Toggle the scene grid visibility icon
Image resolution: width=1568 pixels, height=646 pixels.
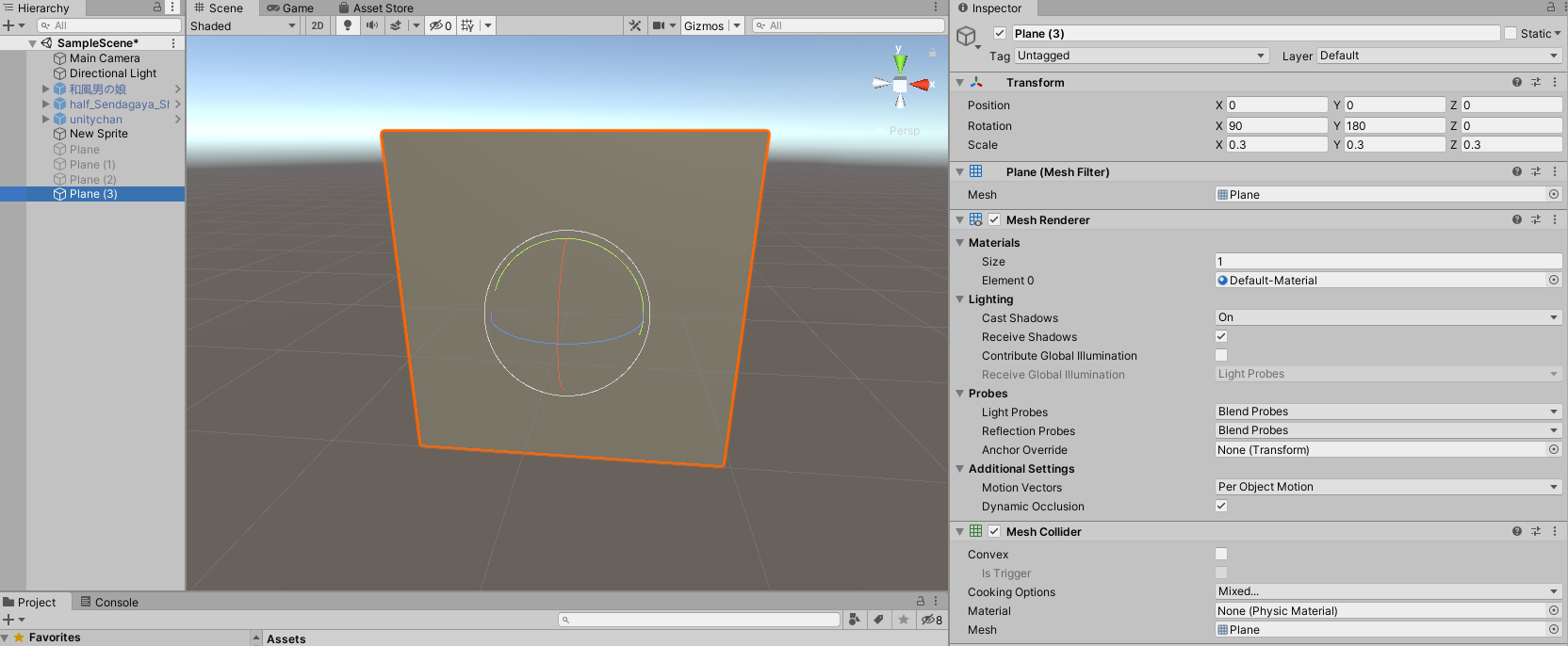[x=467, y=25]
